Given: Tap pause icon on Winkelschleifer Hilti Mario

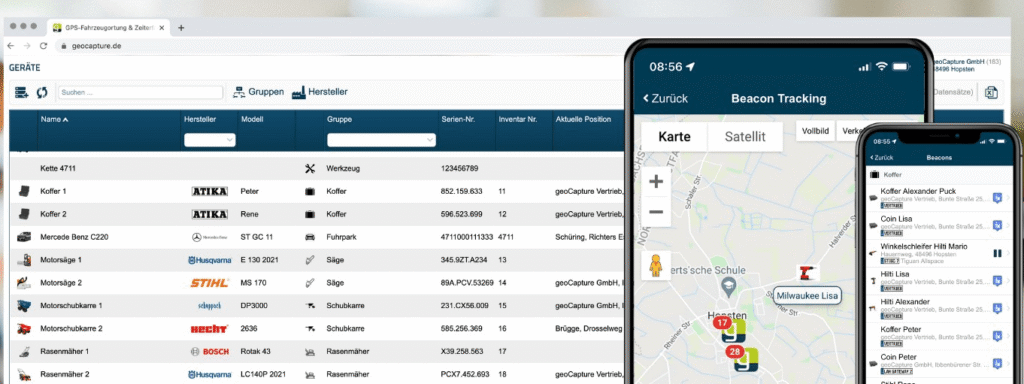Looking at the screenshot, I should (997, 253).
